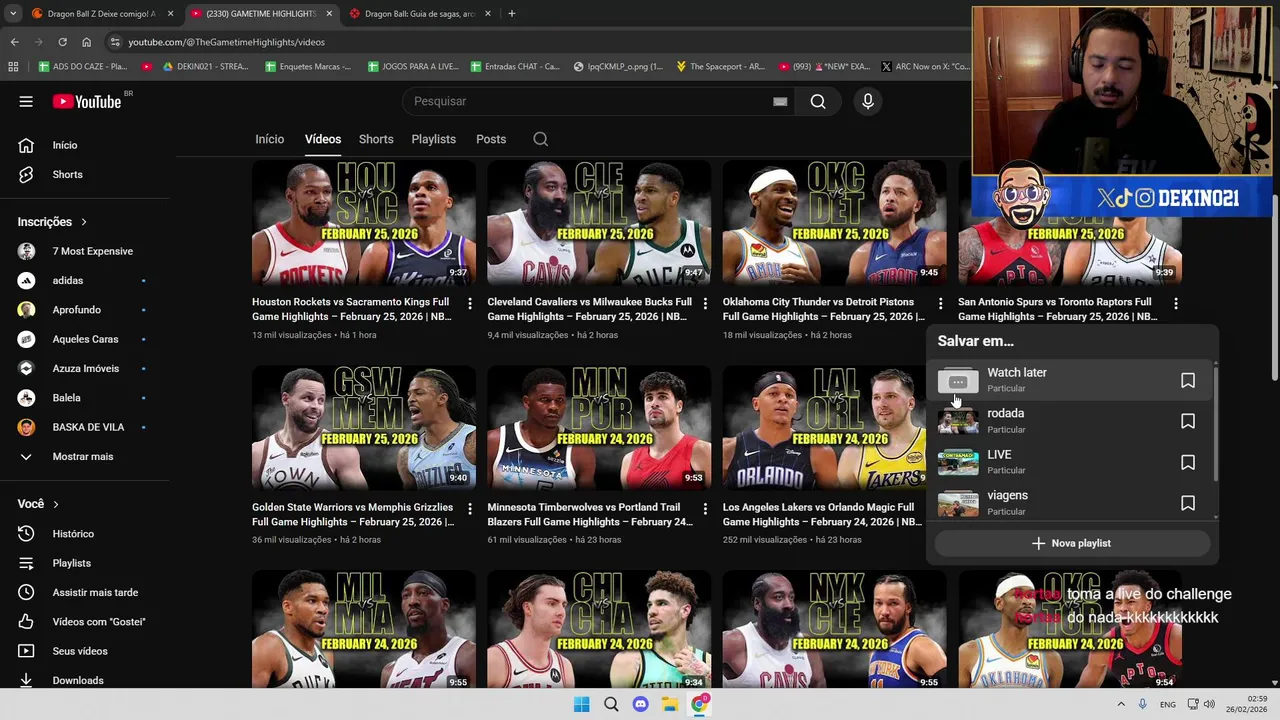Open Windows Start menu
1280x720 pixels.
pos(581,705)
